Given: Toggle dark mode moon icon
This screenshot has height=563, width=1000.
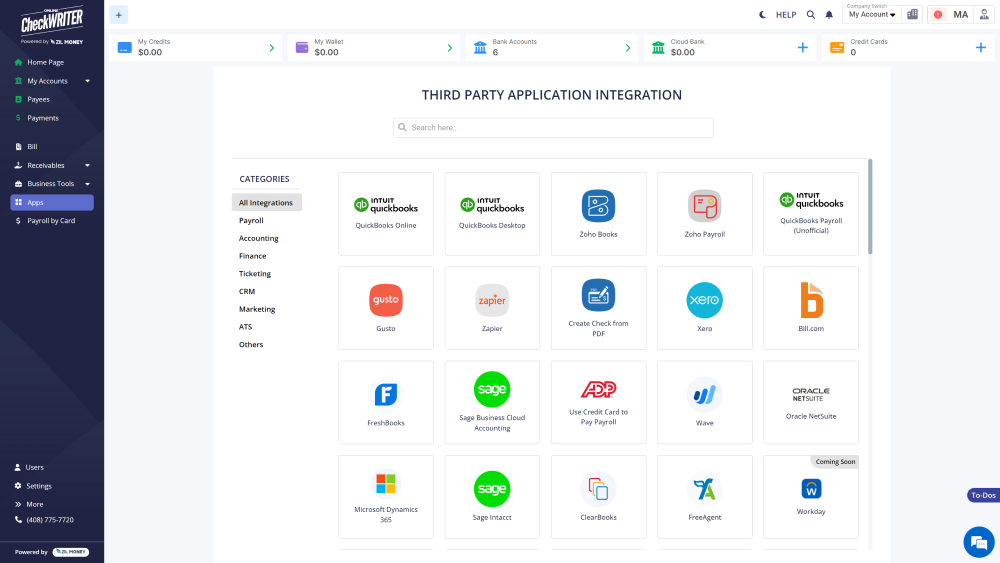Looking at the screenshot, I should (x=762, y=15).
